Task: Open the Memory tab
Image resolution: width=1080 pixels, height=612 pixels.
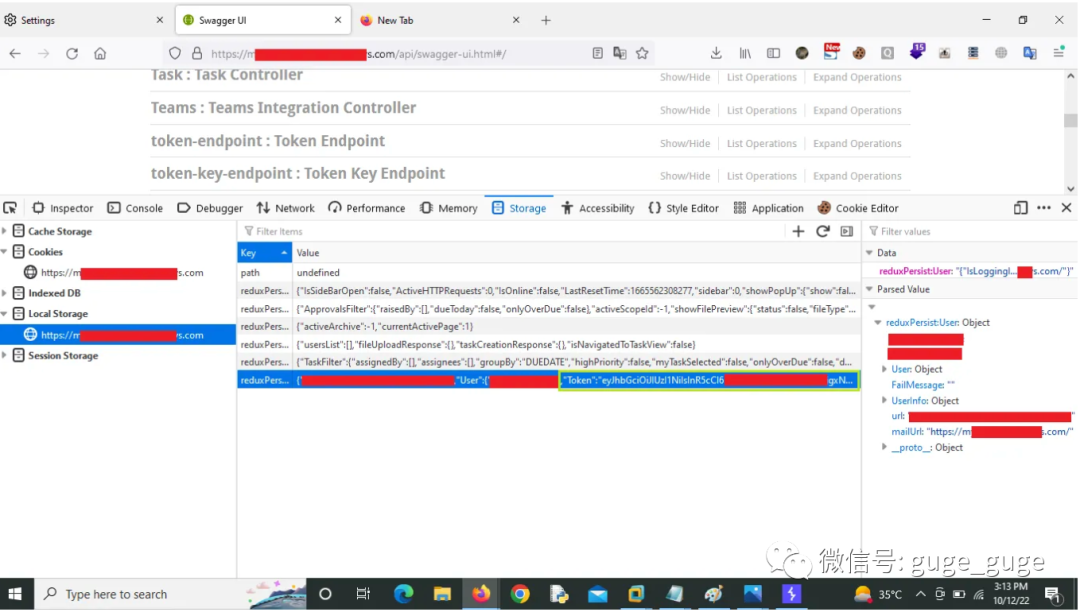Action: point(448,208)
